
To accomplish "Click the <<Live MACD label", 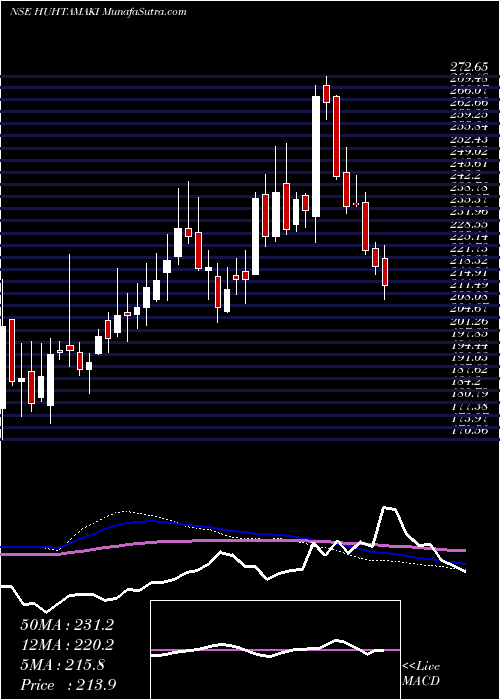I will 421,674.
